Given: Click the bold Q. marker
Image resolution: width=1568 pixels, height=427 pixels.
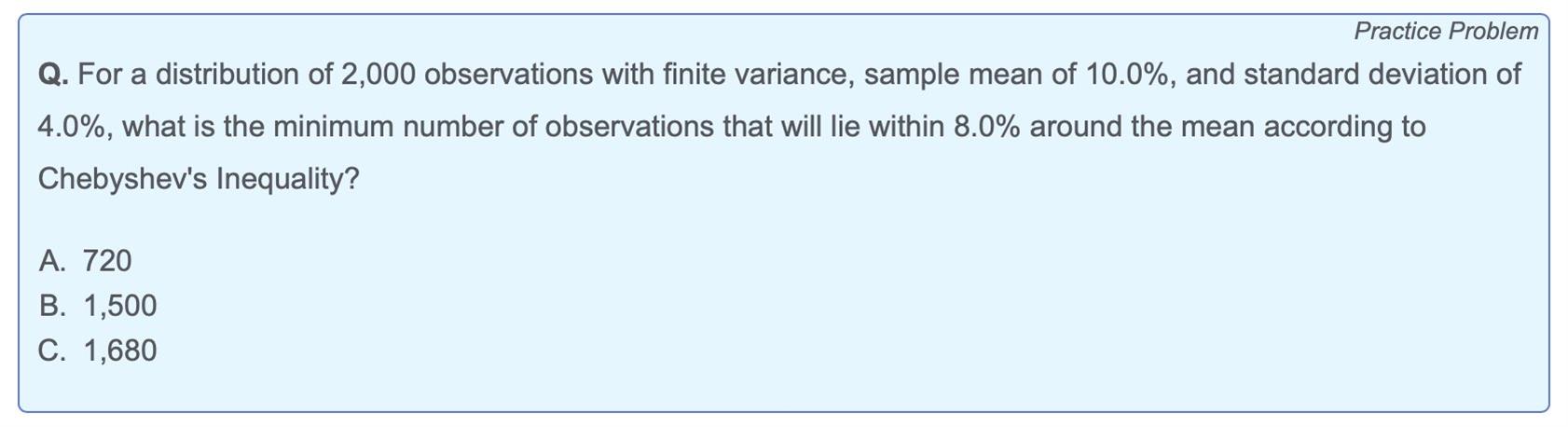Looking at the screenshot, I should click(53, 75).
